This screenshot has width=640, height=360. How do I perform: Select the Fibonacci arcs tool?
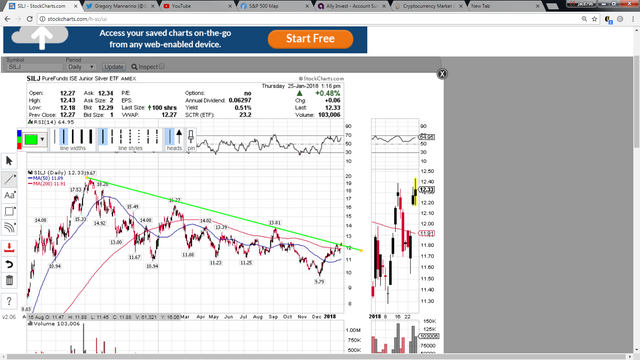tap(9, 227)
